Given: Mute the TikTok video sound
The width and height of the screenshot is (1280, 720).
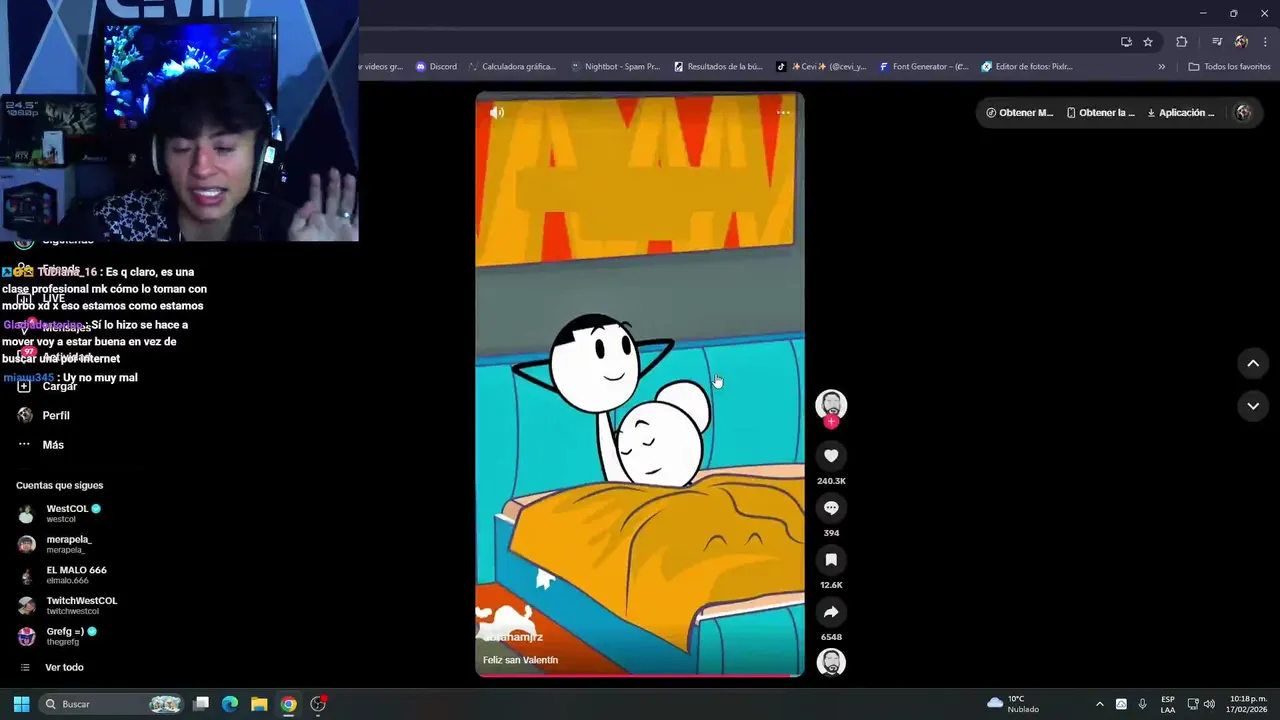Looking at the screenshot, I should (x=497, y=113).
